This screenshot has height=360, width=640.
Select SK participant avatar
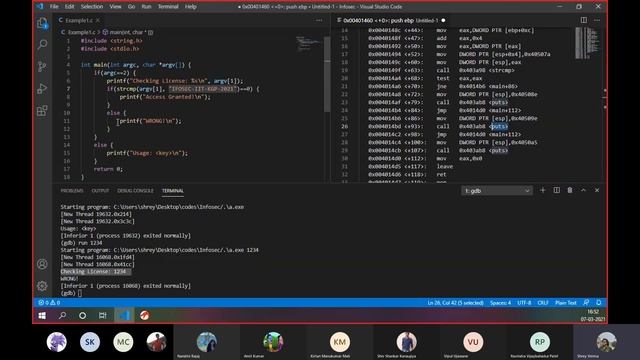90,342
